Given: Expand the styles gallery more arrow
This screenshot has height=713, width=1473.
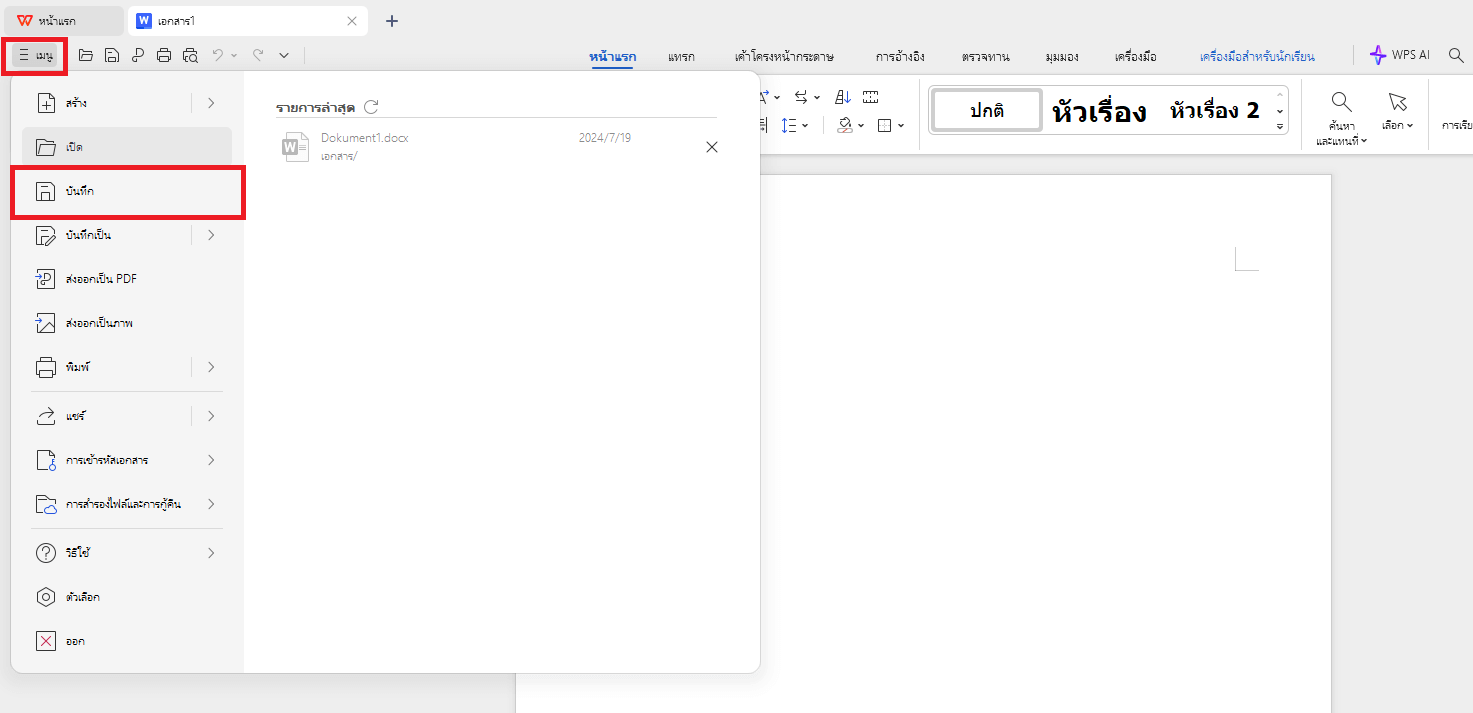Looking at the screenshot, I should point(1280,127).
